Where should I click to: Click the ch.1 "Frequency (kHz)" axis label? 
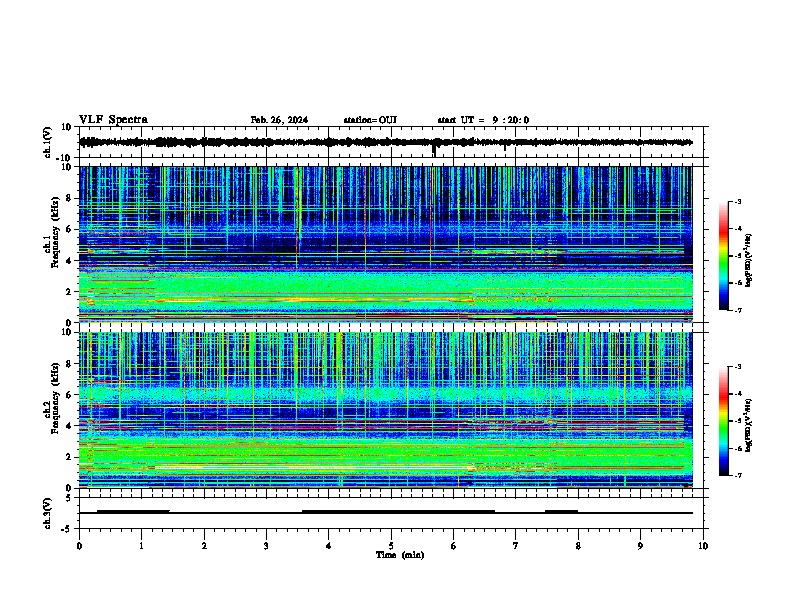pyautogui.click(x=54, y=232)
